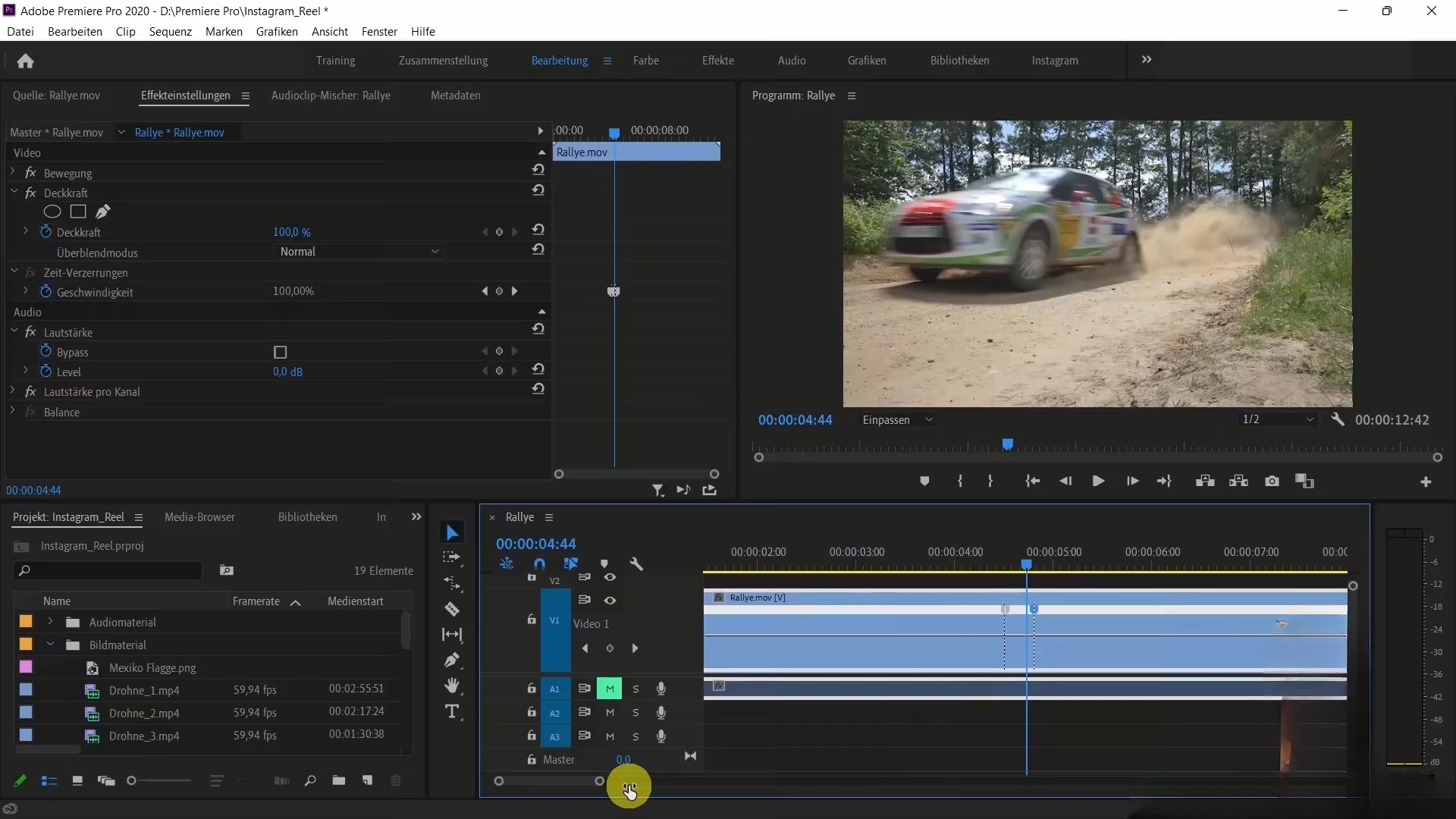Switch to the Farbe workspace tab

pyautogui.click(x=646, y=61)
